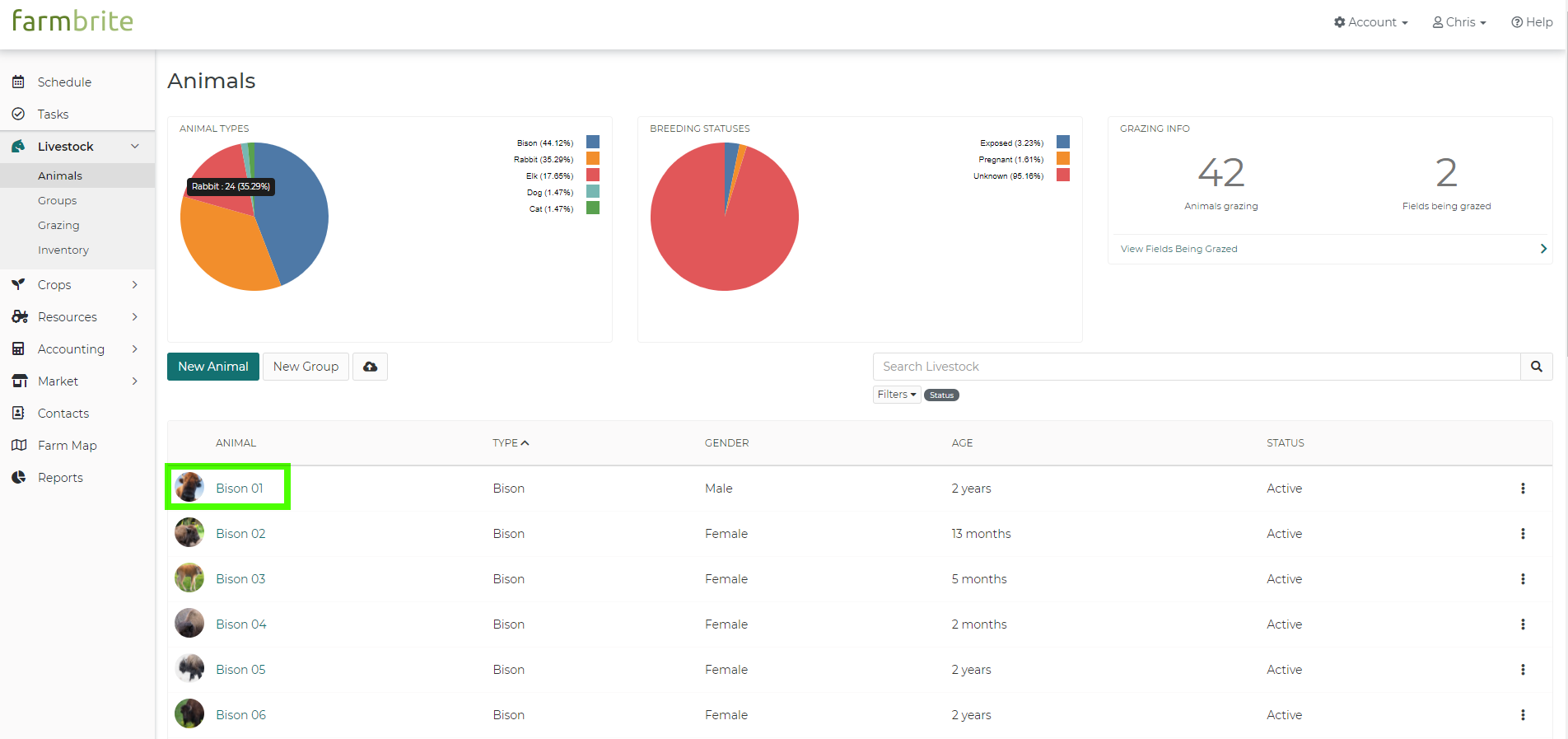This screenshot has height=739, width=1568.
Task: Go to Grazing submenu item
Action: click(x=58, y=225)
